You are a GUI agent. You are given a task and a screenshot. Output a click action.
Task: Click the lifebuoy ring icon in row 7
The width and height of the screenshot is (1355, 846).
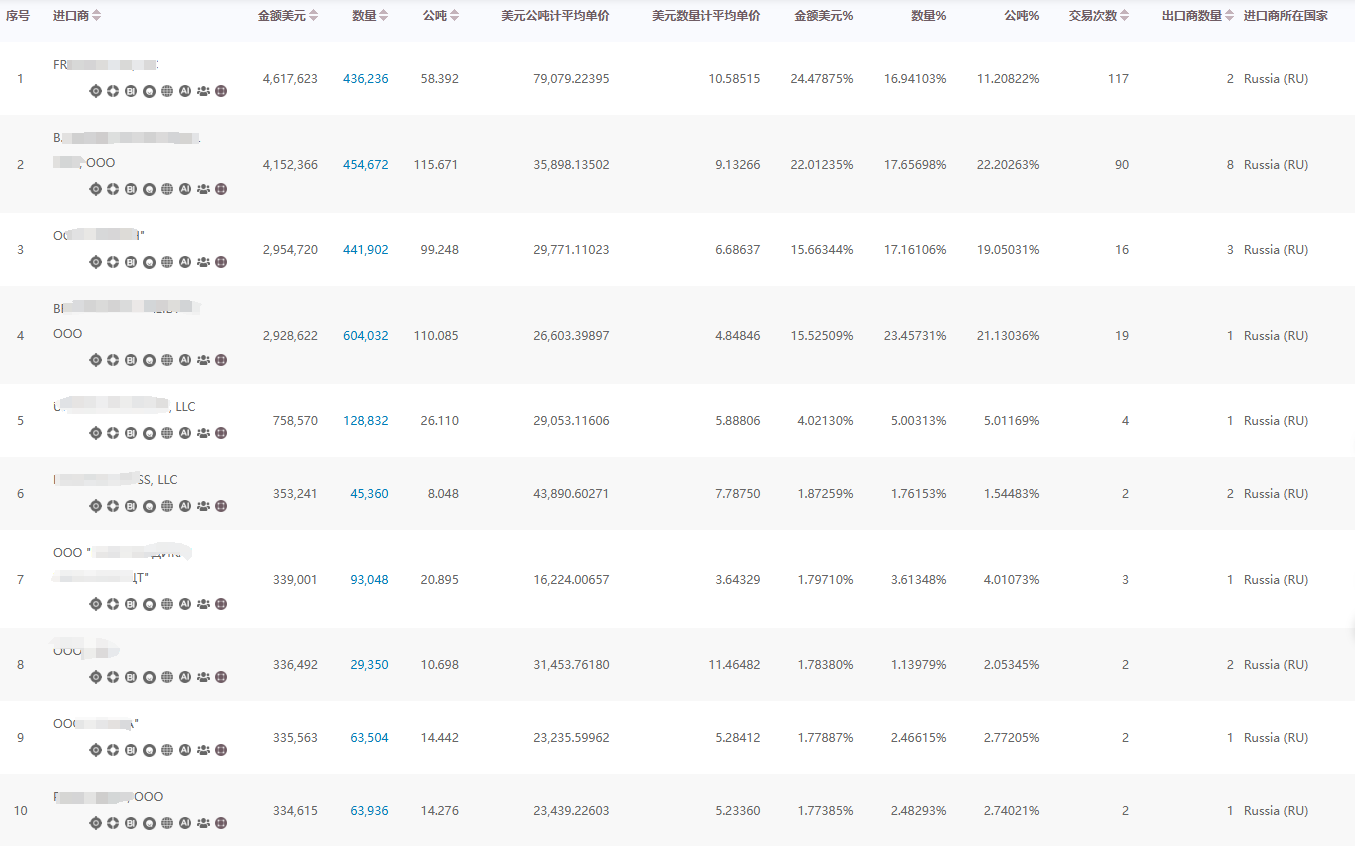pyautogui.click(x=113, y=604)
